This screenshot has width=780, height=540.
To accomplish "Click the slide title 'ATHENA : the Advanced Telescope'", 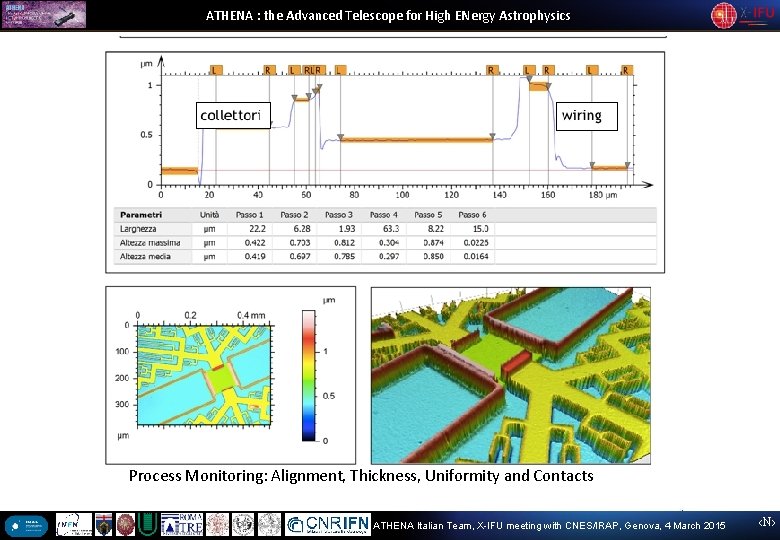I will tap(388, 15).
